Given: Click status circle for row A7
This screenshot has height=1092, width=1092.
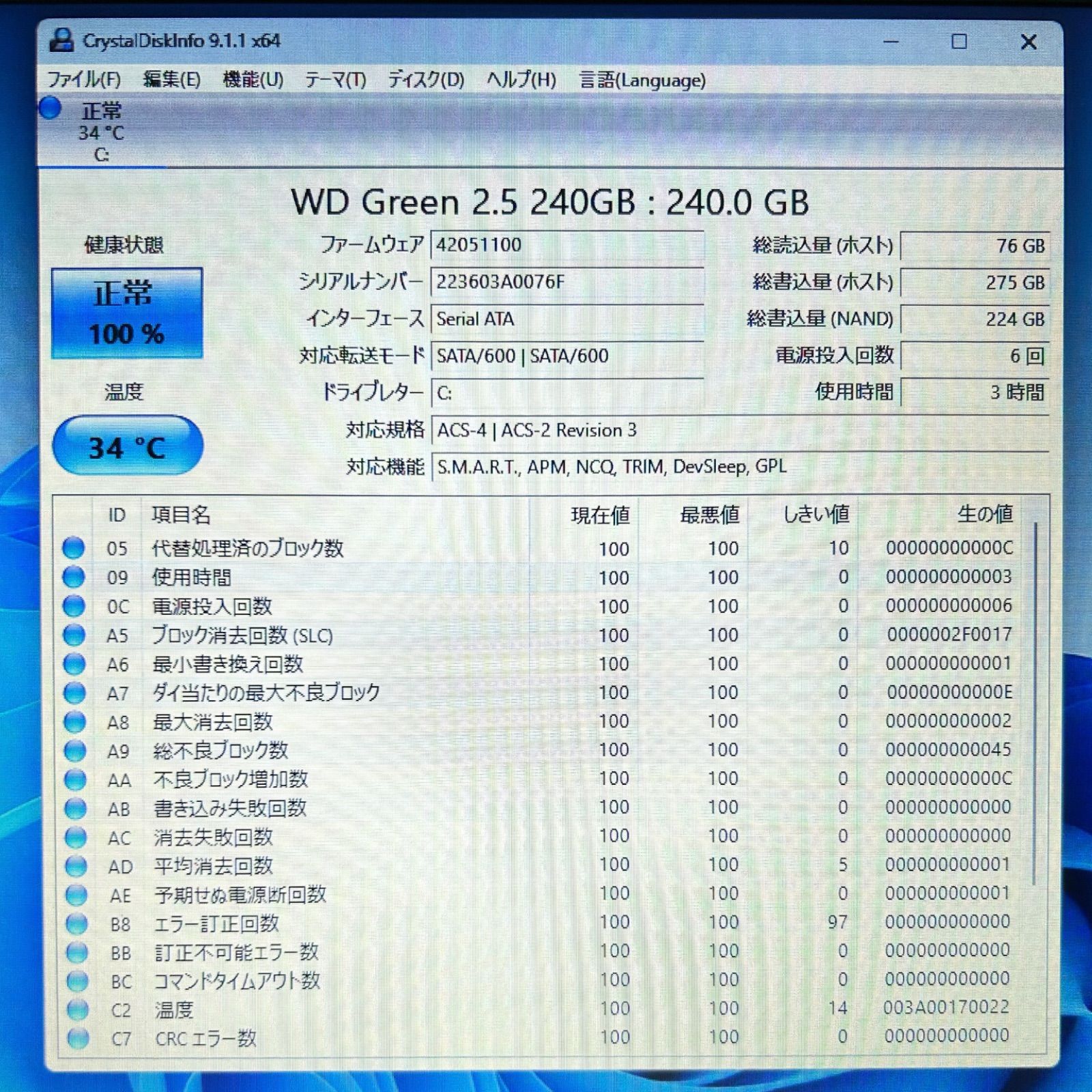Looking at the screenshot, I should (74, 693).
